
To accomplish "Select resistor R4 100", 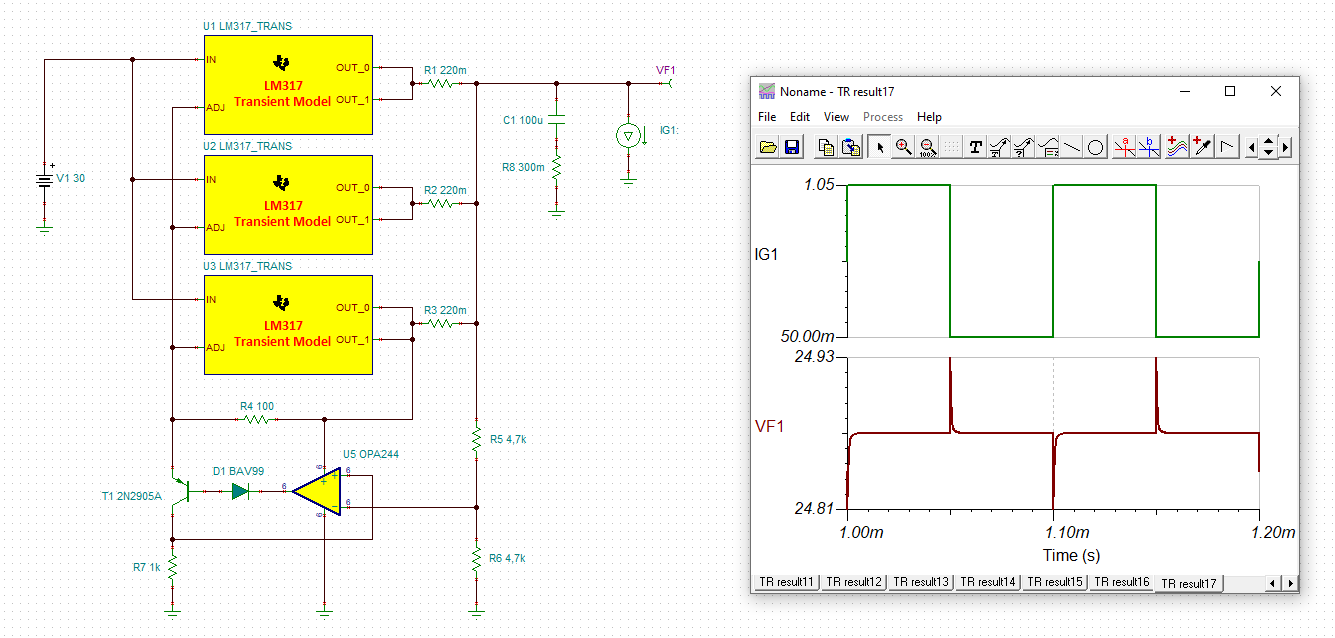I will 256,419.
